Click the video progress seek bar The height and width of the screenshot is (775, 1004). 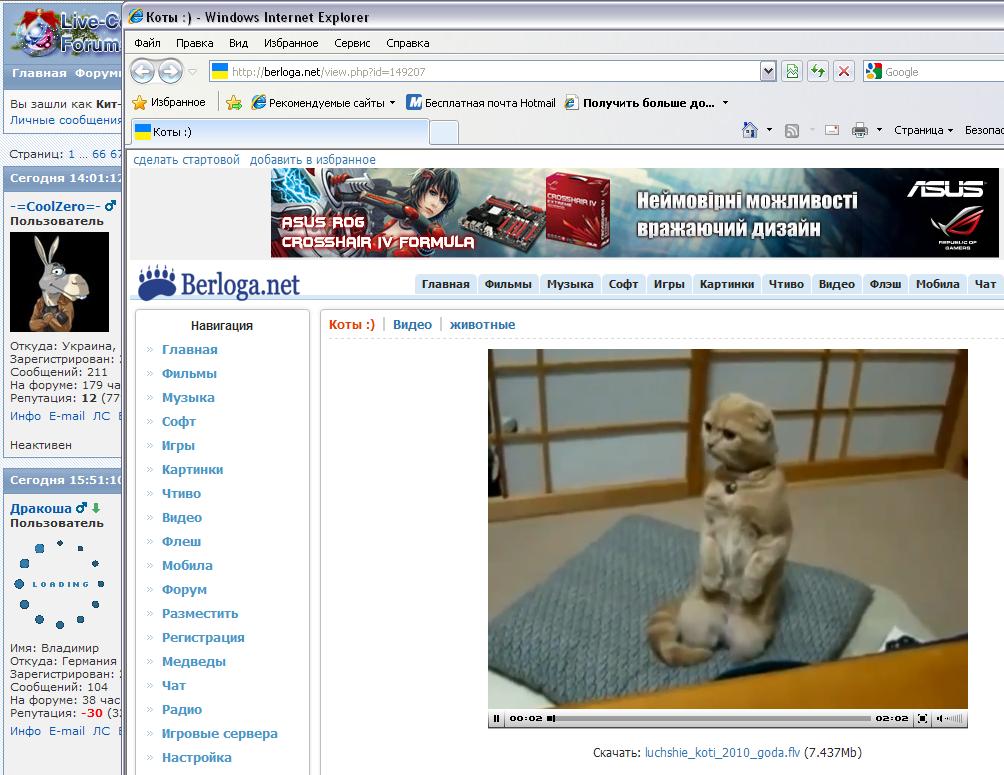coord(710,718)
